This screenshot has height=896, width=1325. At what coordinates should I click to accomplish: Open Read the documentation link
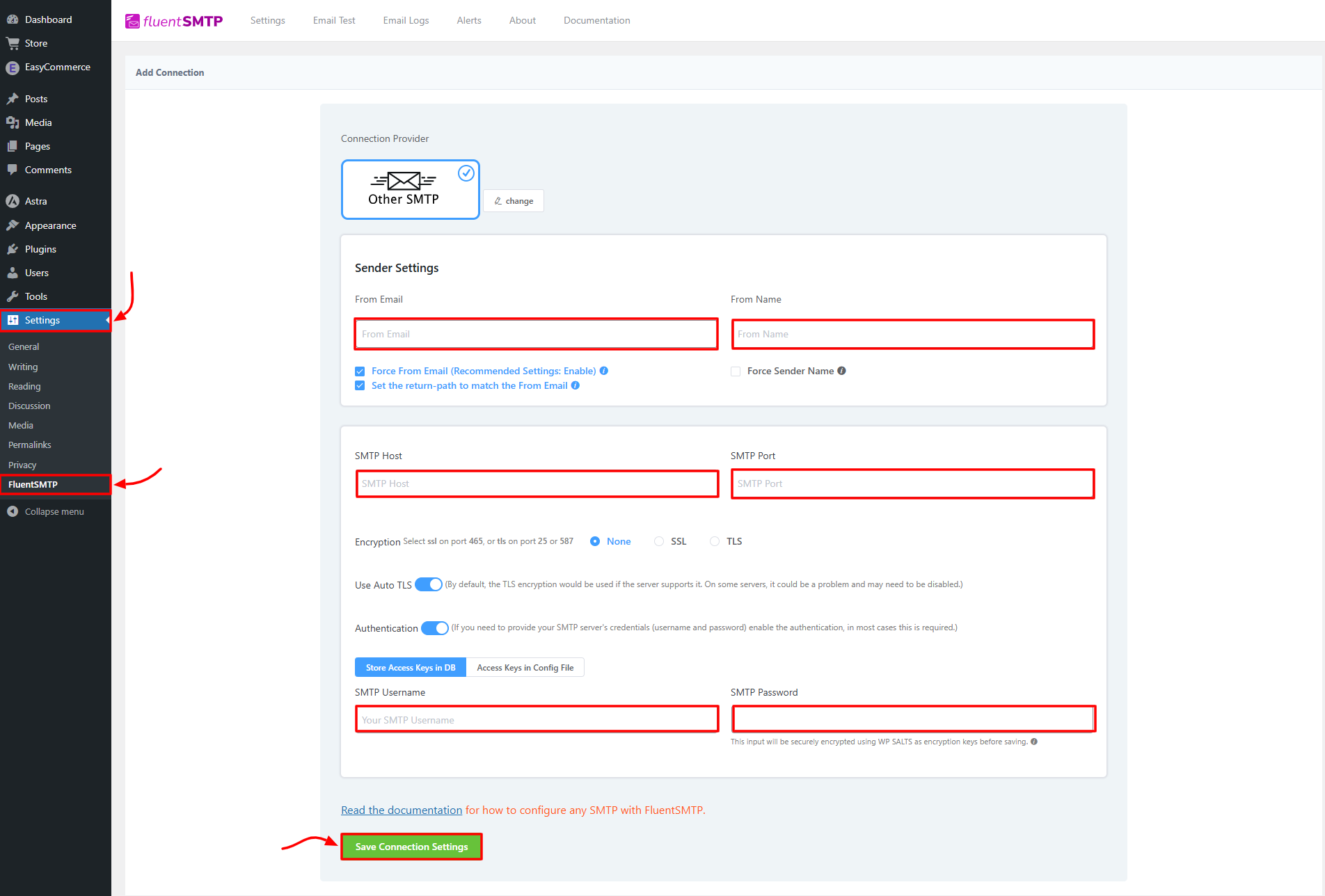point(402,810)
